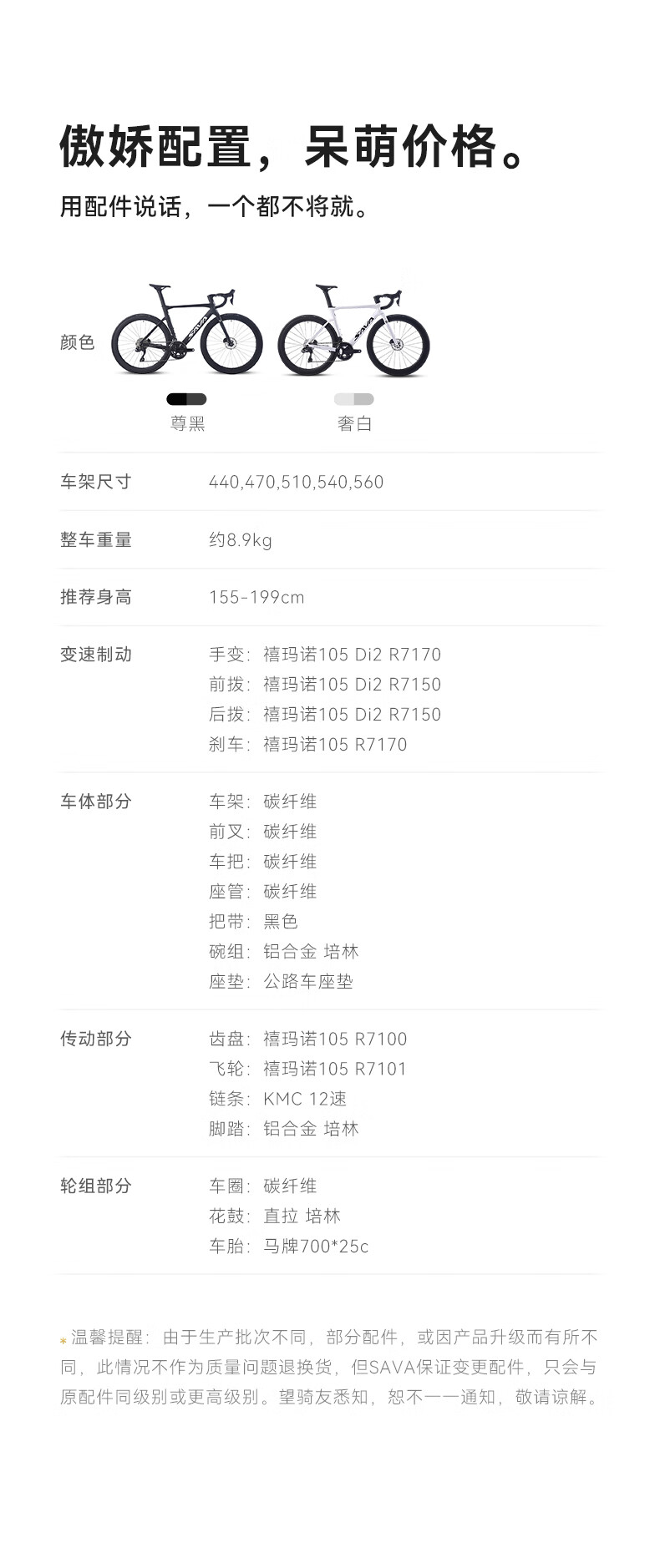The height and width of the screenshot is (1568, 660).
Task: Click the 变速制动 section heading
Action: click(x=96, y=655)
